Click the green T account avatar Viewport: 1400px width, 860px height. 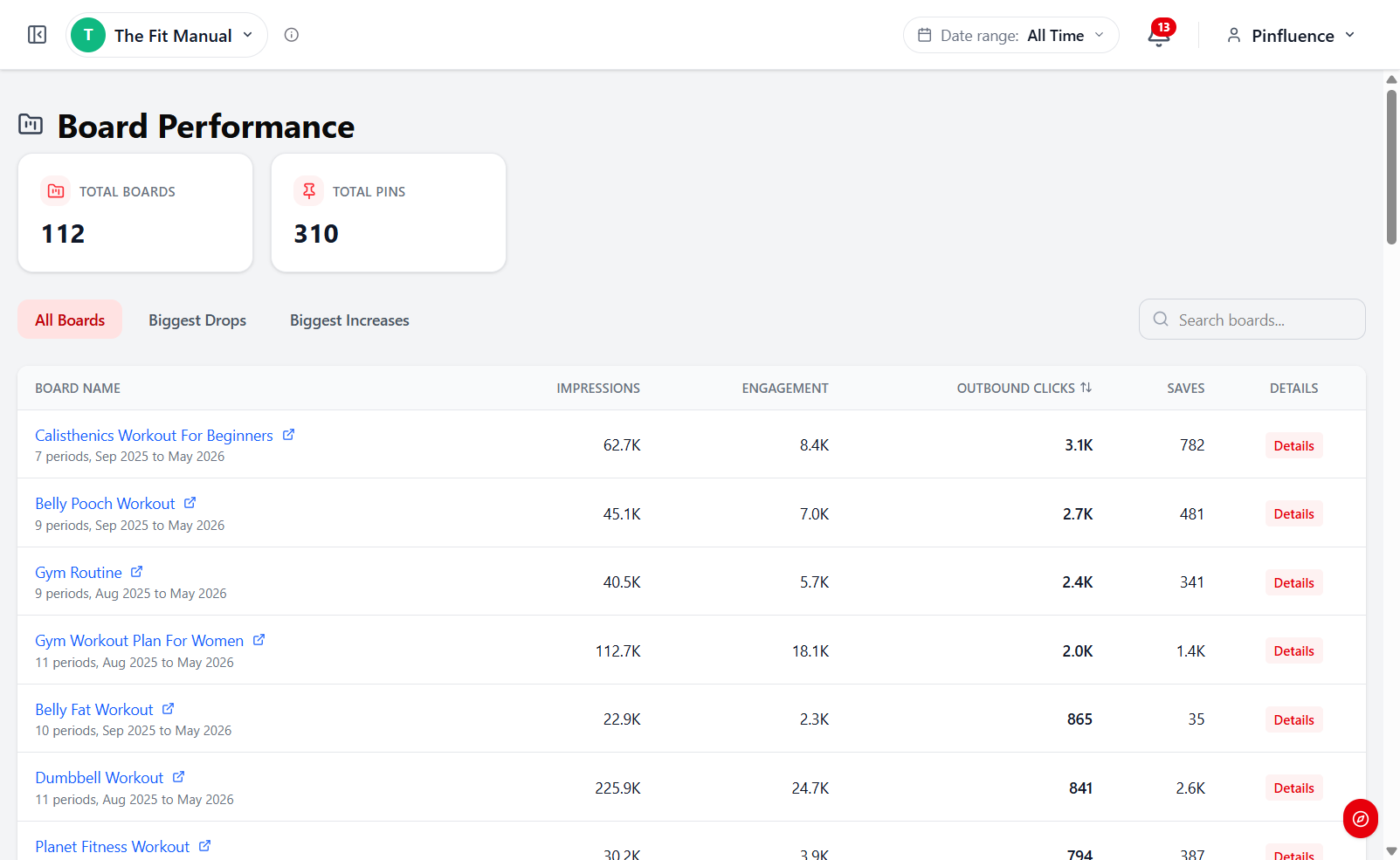(88, 35)
